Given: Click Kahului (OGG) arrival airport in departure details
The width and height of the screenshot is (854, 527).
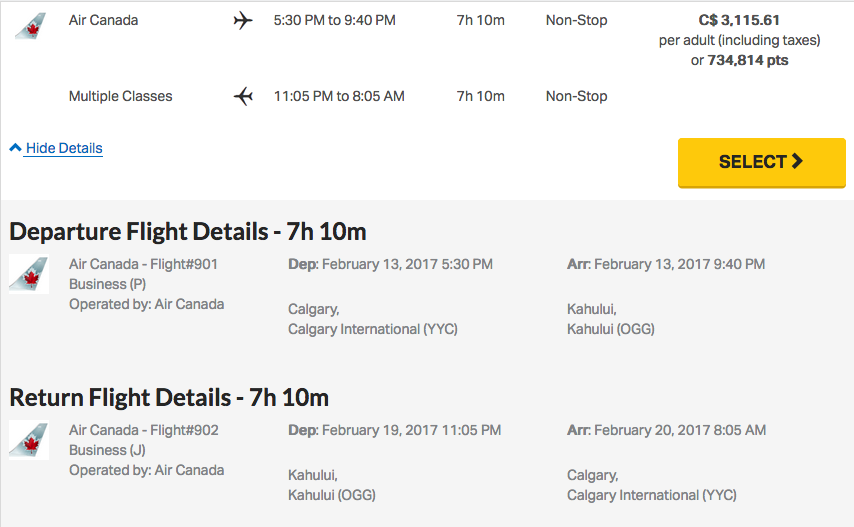Looking at the screenshot, I should click(611, 329).
